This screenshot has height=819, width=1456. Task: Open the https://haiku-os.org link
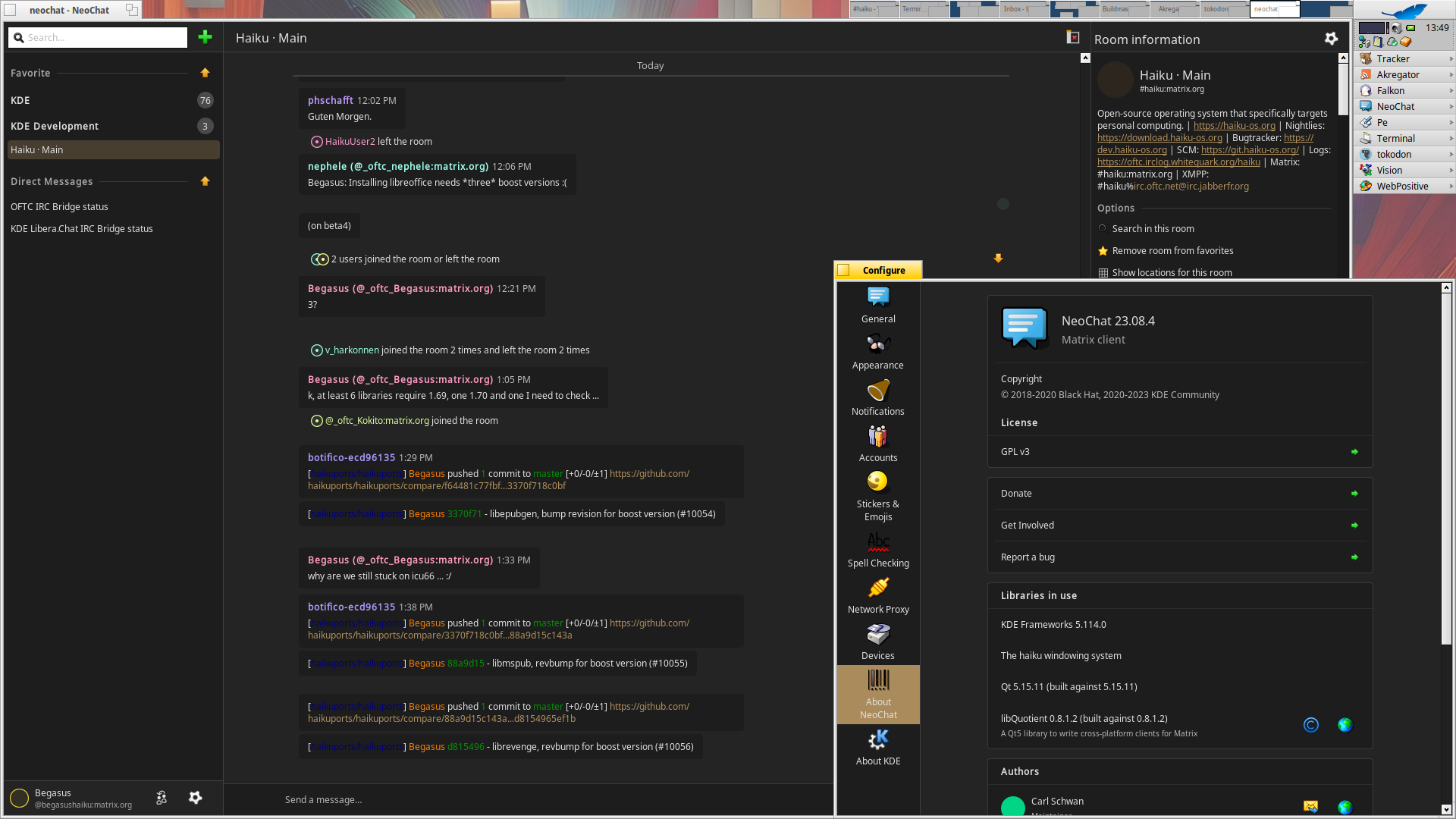pyautogui.click(x=1235, y=126)
